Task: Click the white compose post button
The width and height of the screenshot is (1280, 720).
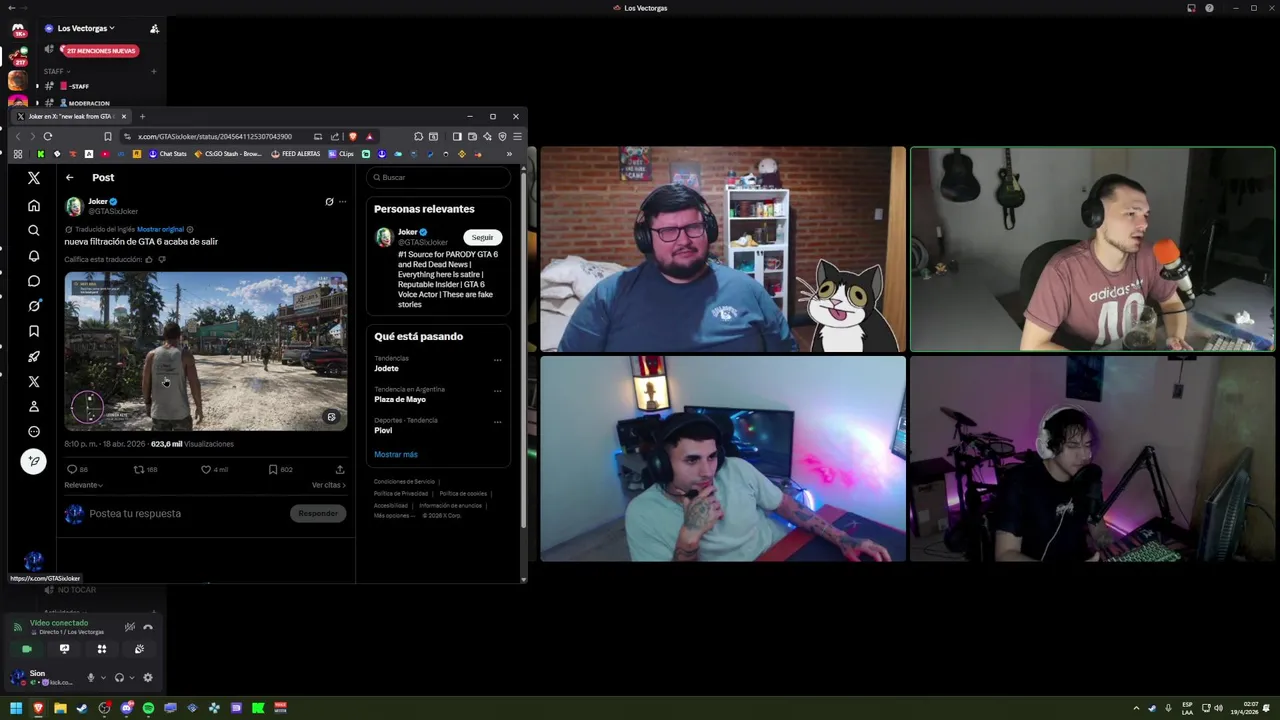Action: (34, 461)
